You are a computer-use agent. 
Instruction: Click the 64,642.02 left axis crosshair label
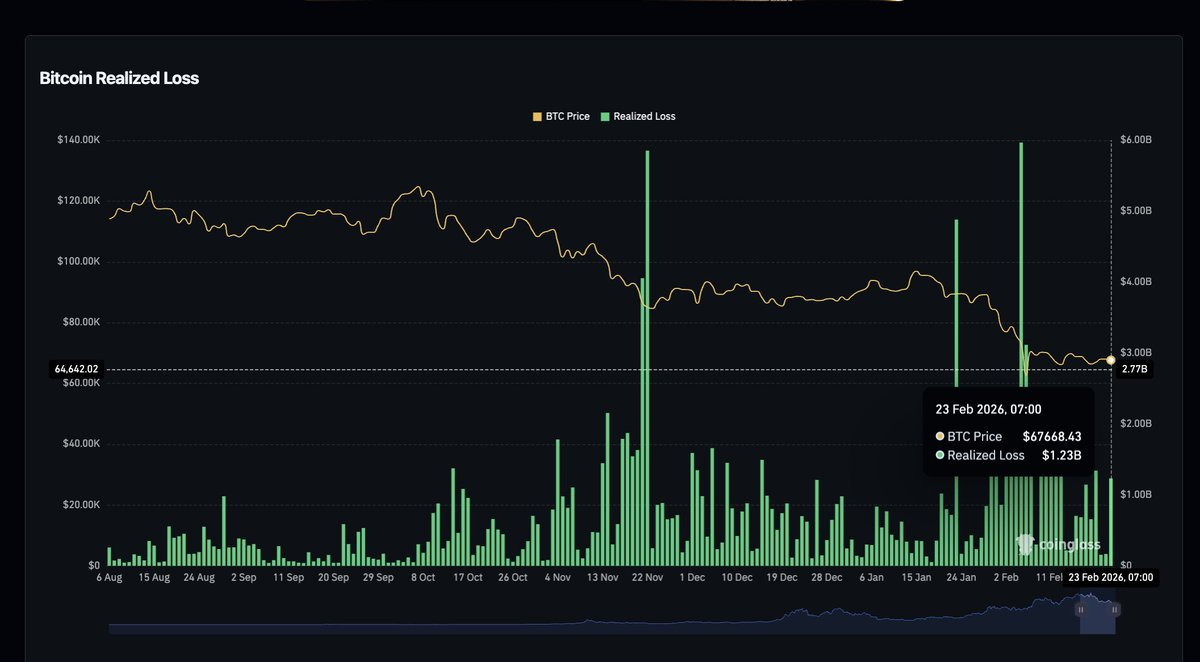(x=75, y=369)
